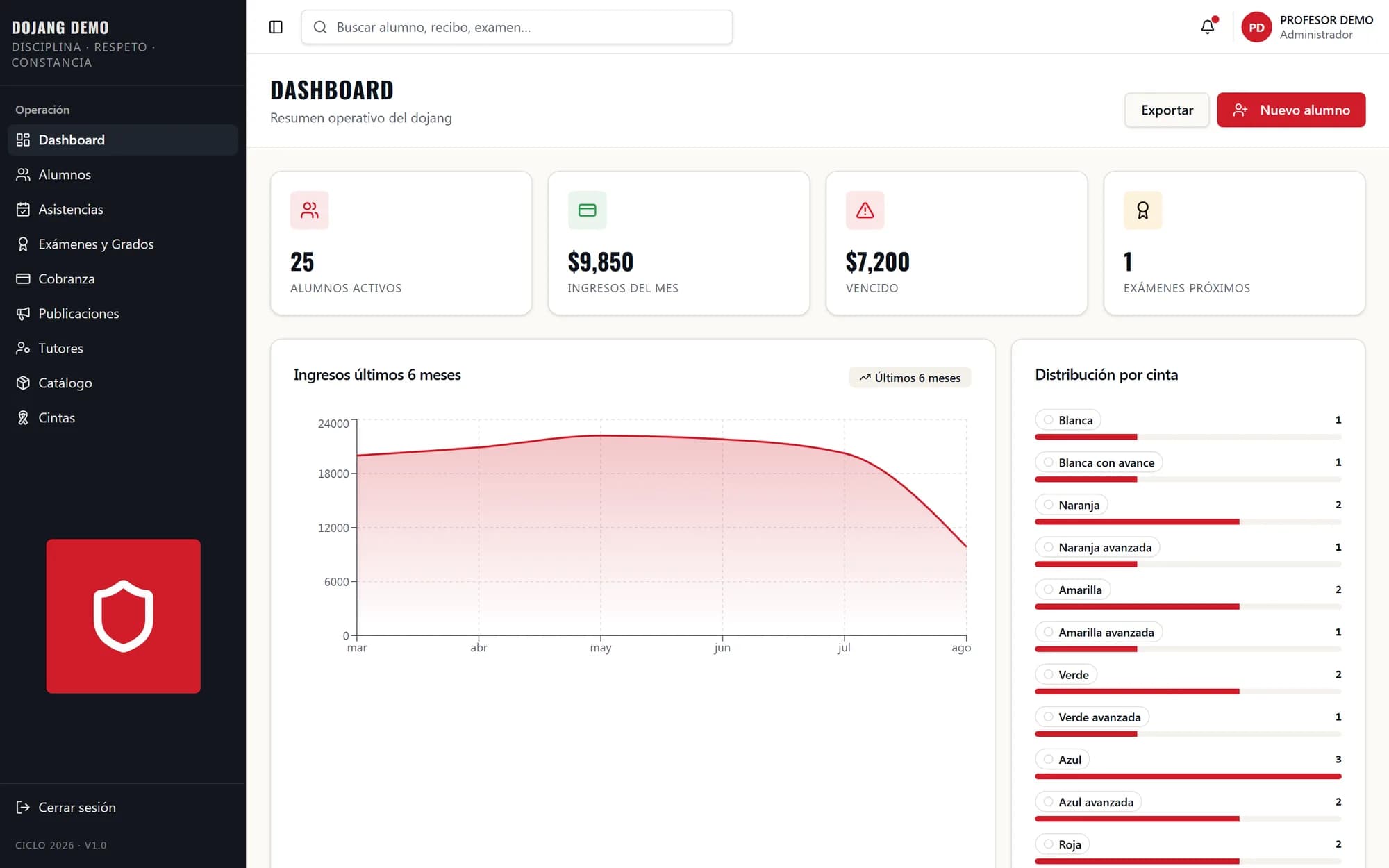Screen dimensions: 1389x868
Task: Toggle the sidebar panel icon
Action: click(276, 27)
